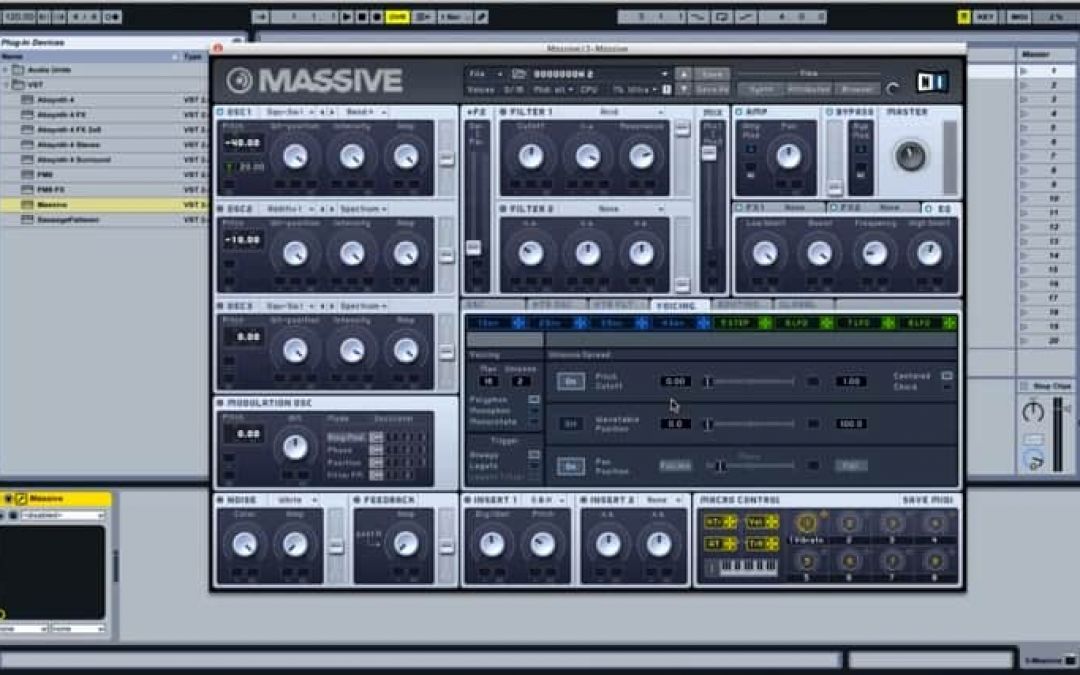Click the KTr macro source crosshair
The height and width of the screenshot is (675, 1080).
[x=729, y=523]
